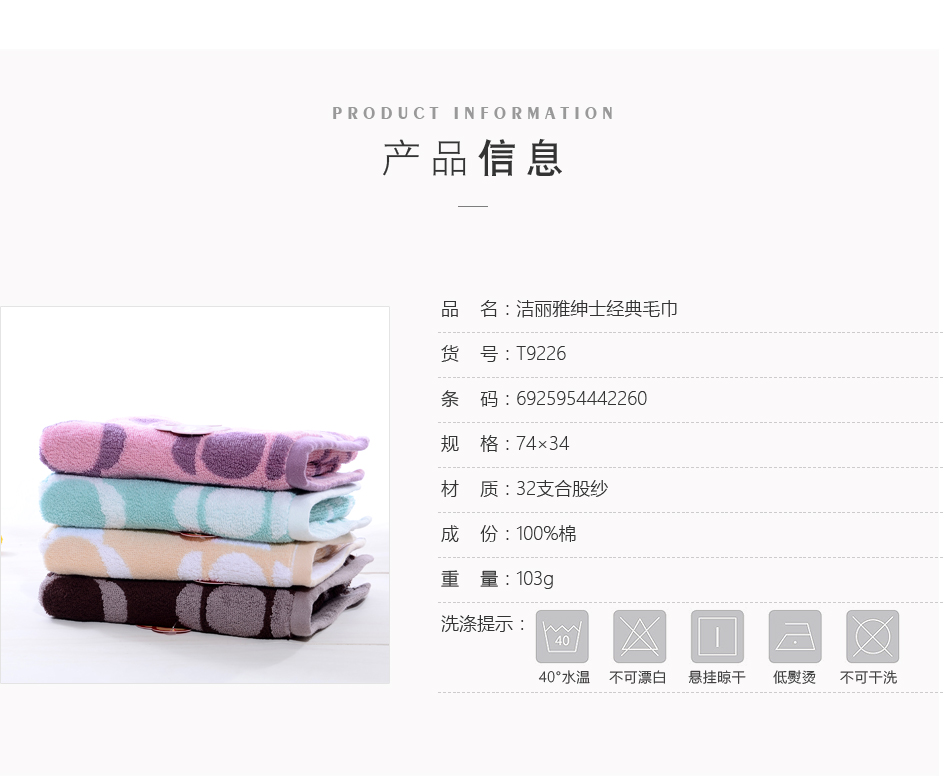Select the product name 洁丽雅绅士经典毛巾
This screenshot has height=776, width=945.
pos(597,309)
